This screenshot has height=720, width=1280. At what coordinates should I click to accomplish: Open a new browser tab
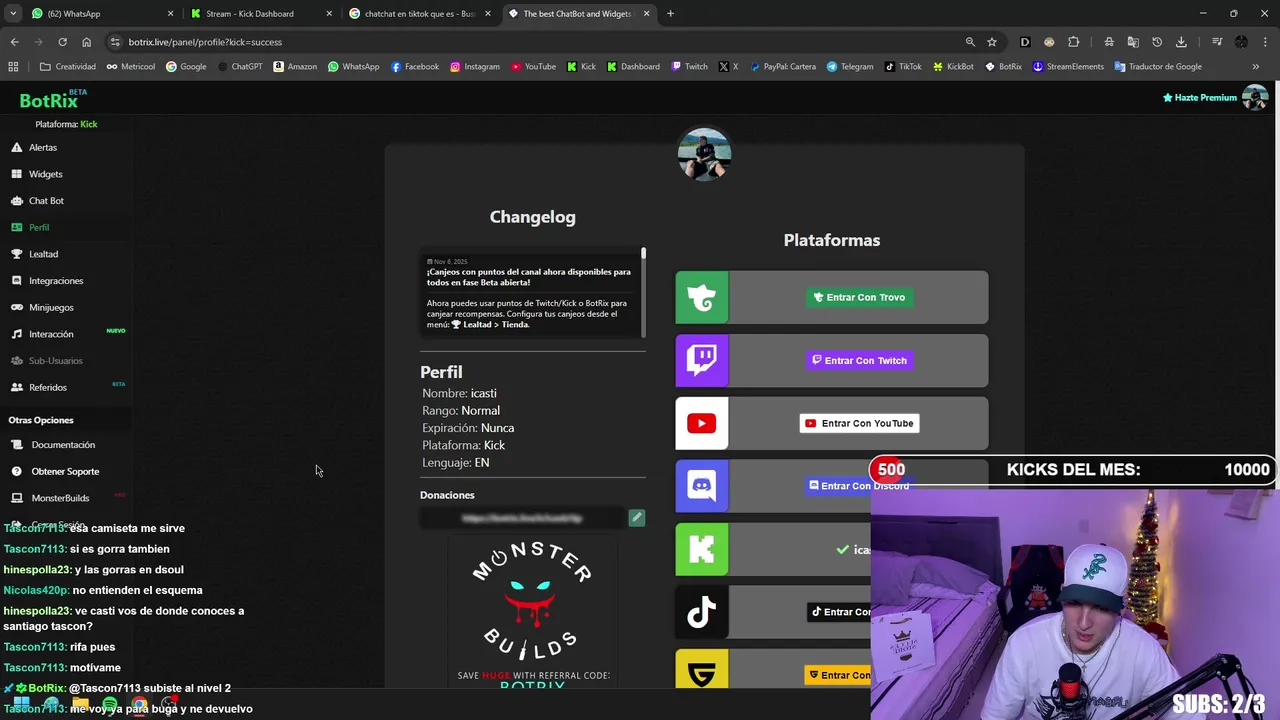[670, 14]
